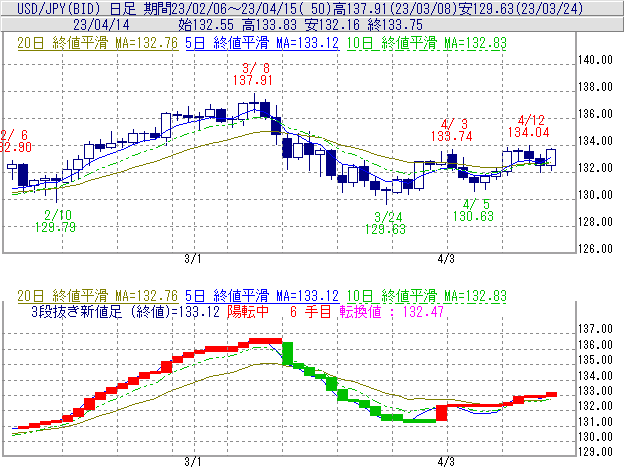624x475 pixels.
Task: Click the 4/5 130.63 low annotation
Action: [x=474, y=210]
